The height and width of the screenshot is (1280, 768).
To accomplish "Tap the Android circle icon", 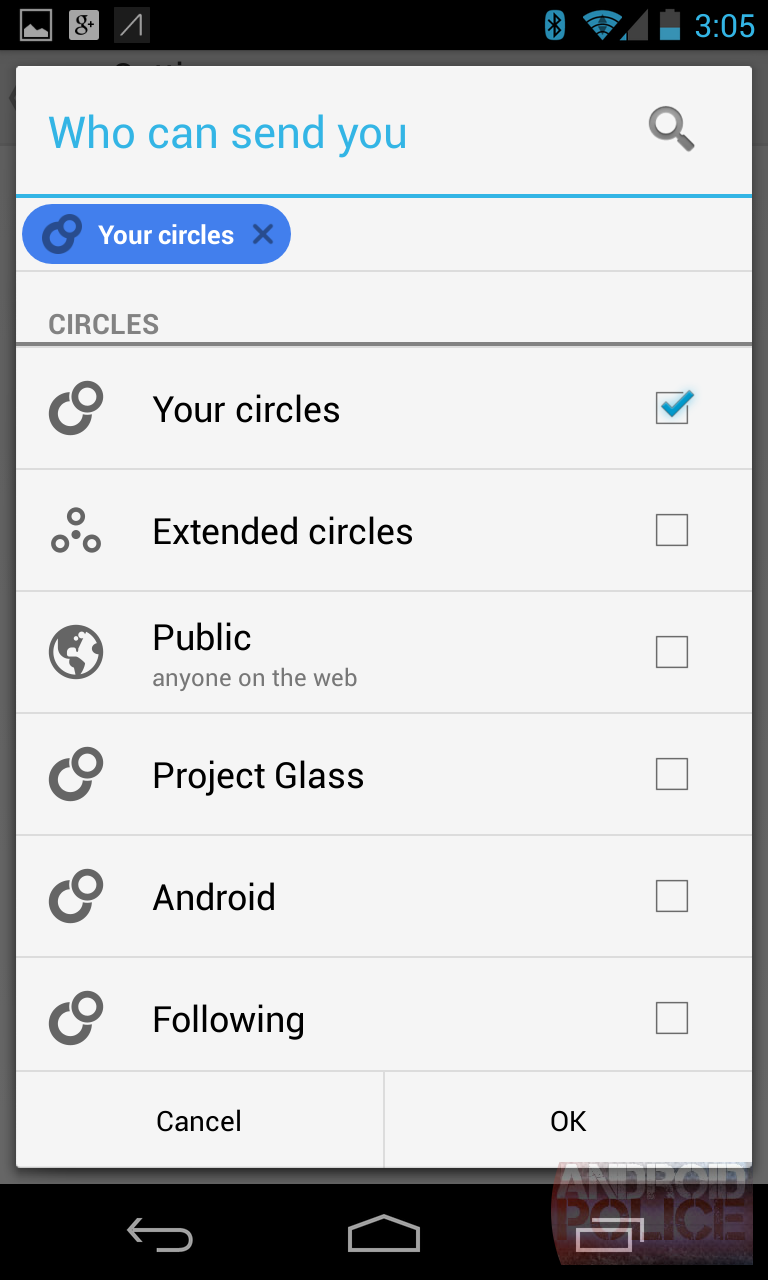I will pos(76,896).
